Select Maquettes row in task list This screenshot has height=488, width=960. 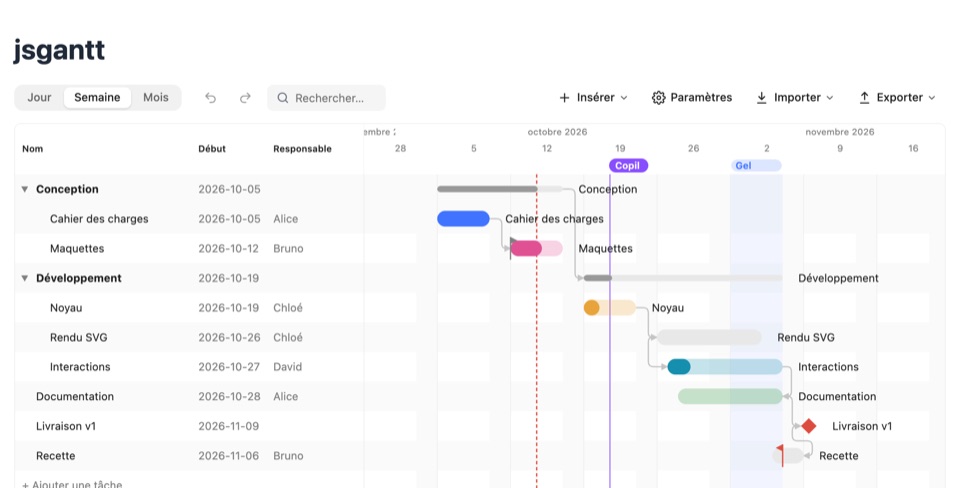pyautogui.click(x=189, y=249)
